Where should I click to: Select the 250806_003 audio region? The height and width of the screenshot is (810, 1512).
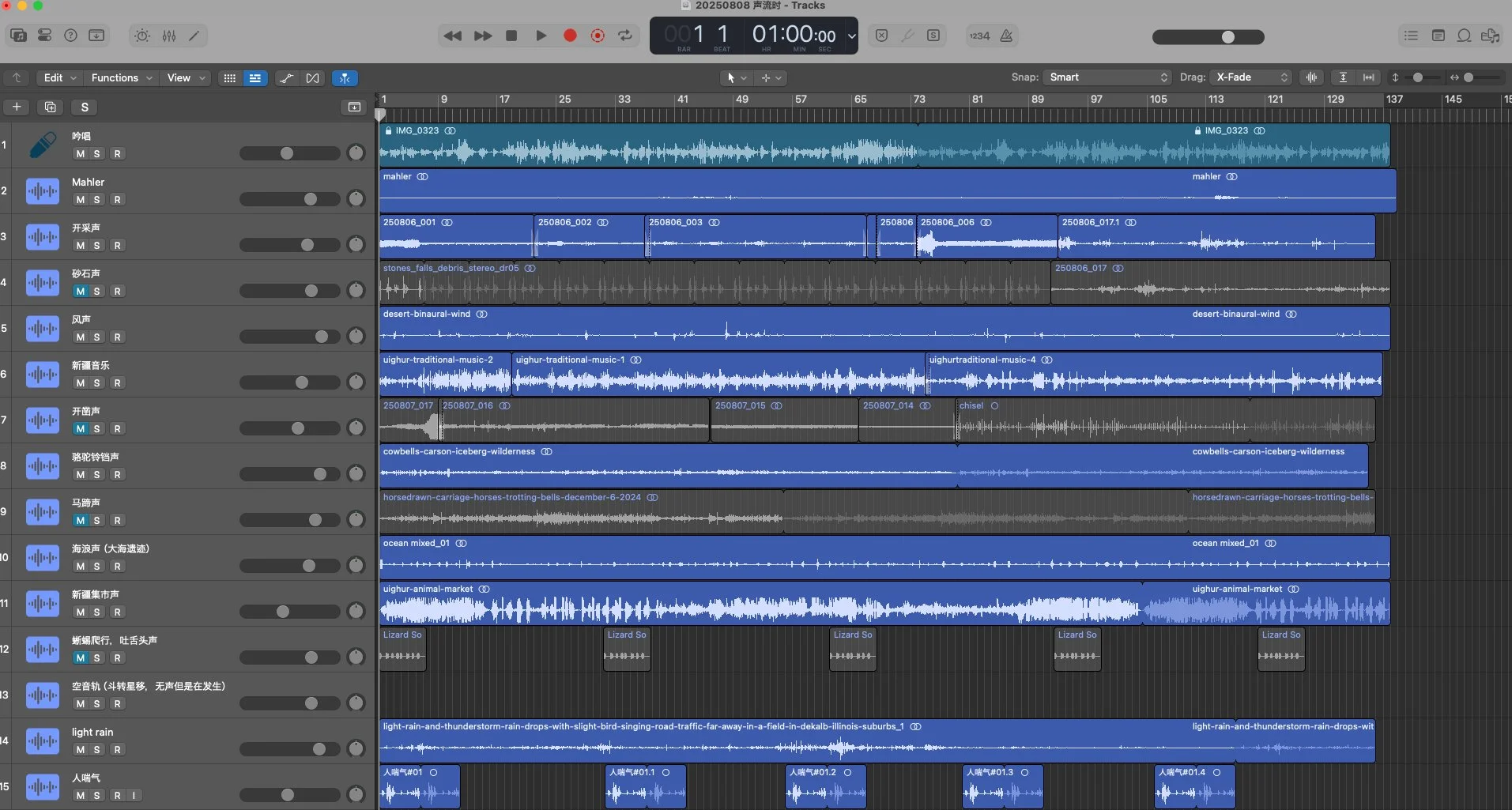(x=756, y=236)
